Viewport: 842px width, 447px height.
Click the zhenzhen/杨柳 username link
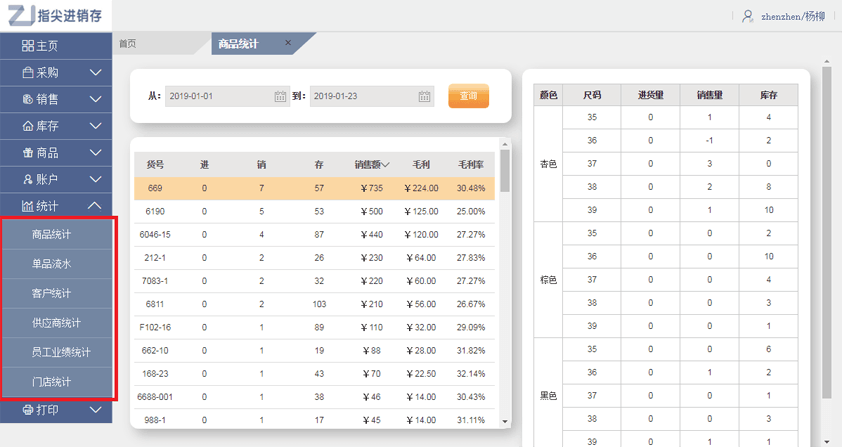point(794,16)
